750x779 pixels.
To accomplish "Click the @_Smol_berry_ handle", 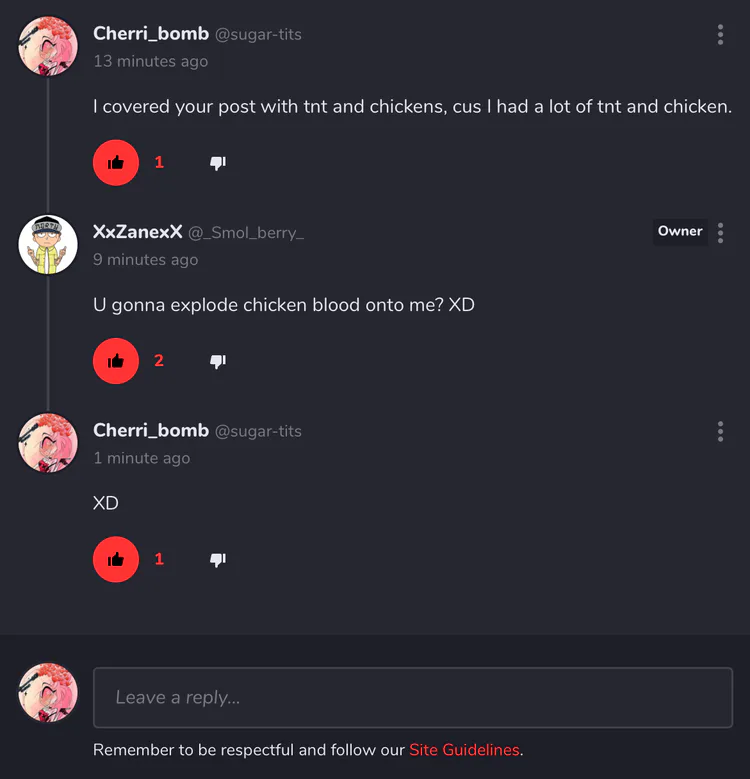I will click(x=246, y=233).
